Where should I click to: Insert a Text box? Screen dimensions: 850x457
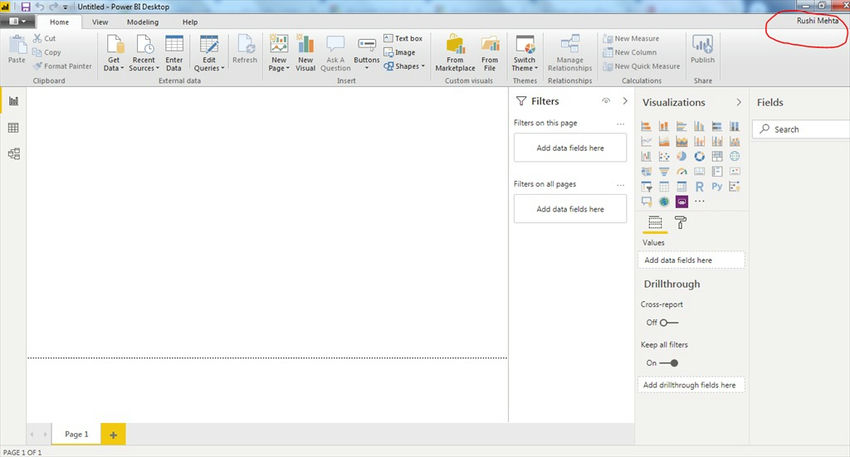pyautogui.click(x=403, y=38)
